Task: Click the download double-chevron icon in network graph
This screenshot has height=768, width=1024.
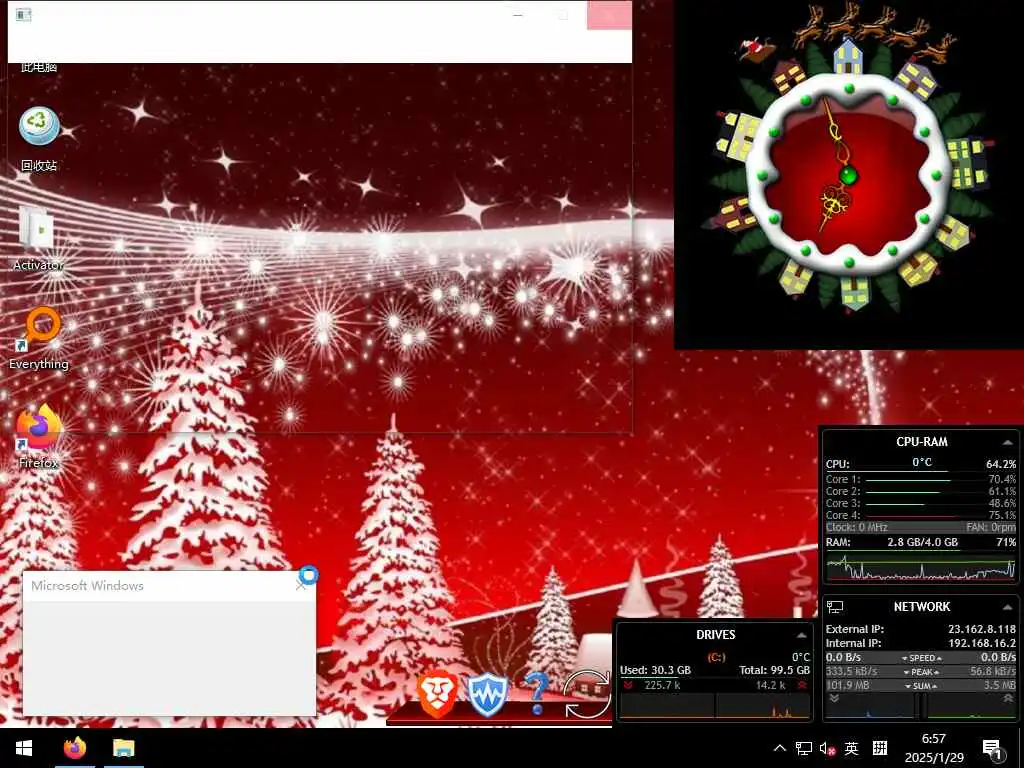Action: (834, 699)
